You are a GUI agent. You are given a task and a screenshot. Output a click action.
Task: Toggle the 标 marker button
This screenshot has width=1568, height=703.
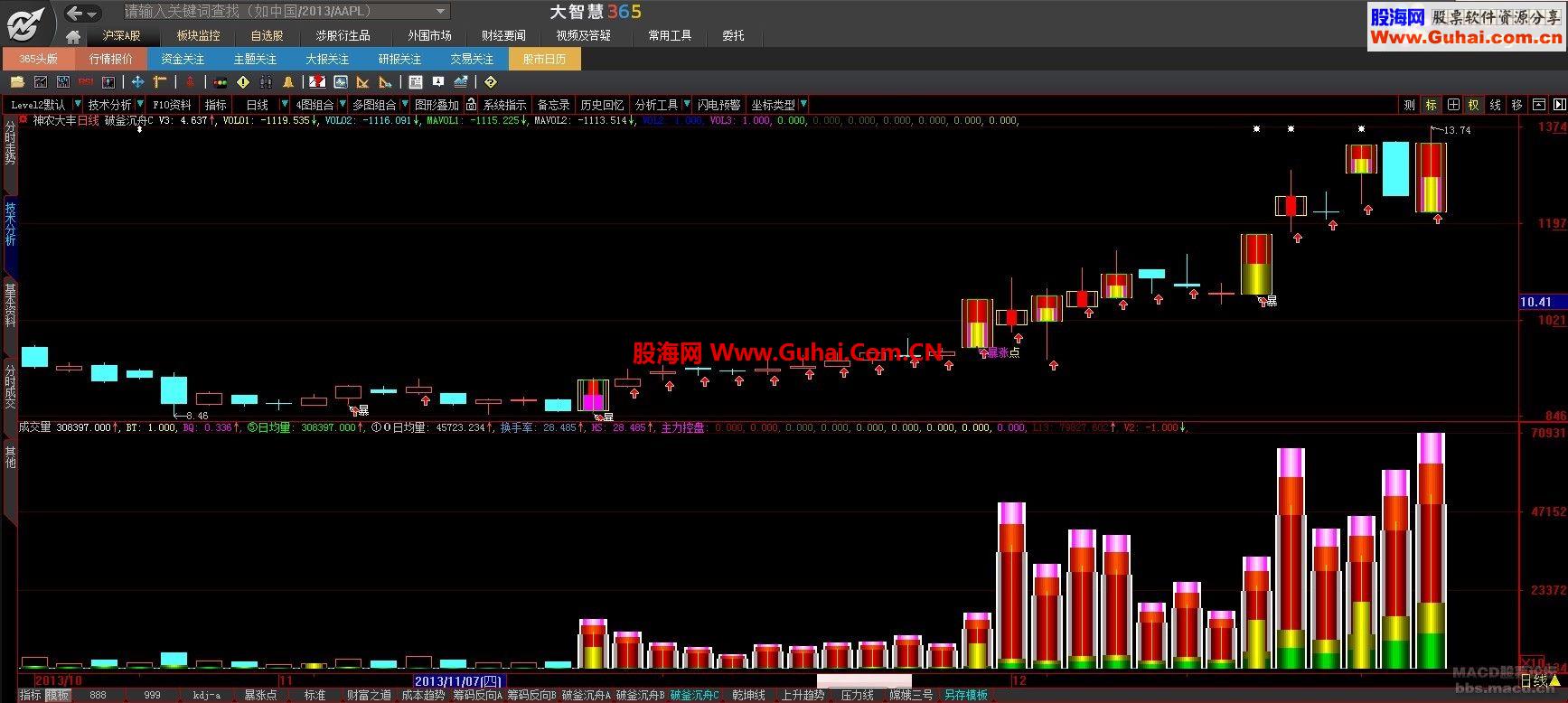tap(1431, 105)
